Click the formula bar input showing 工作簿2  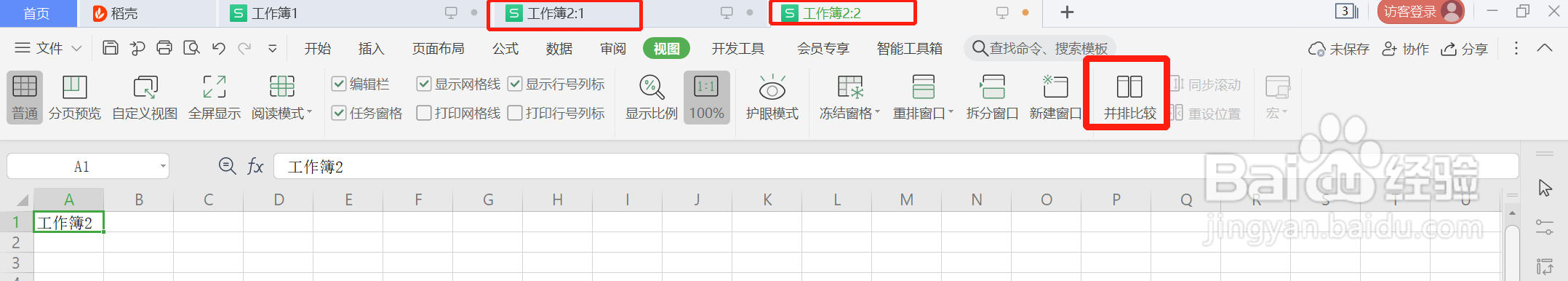click(x=896, y=167)
